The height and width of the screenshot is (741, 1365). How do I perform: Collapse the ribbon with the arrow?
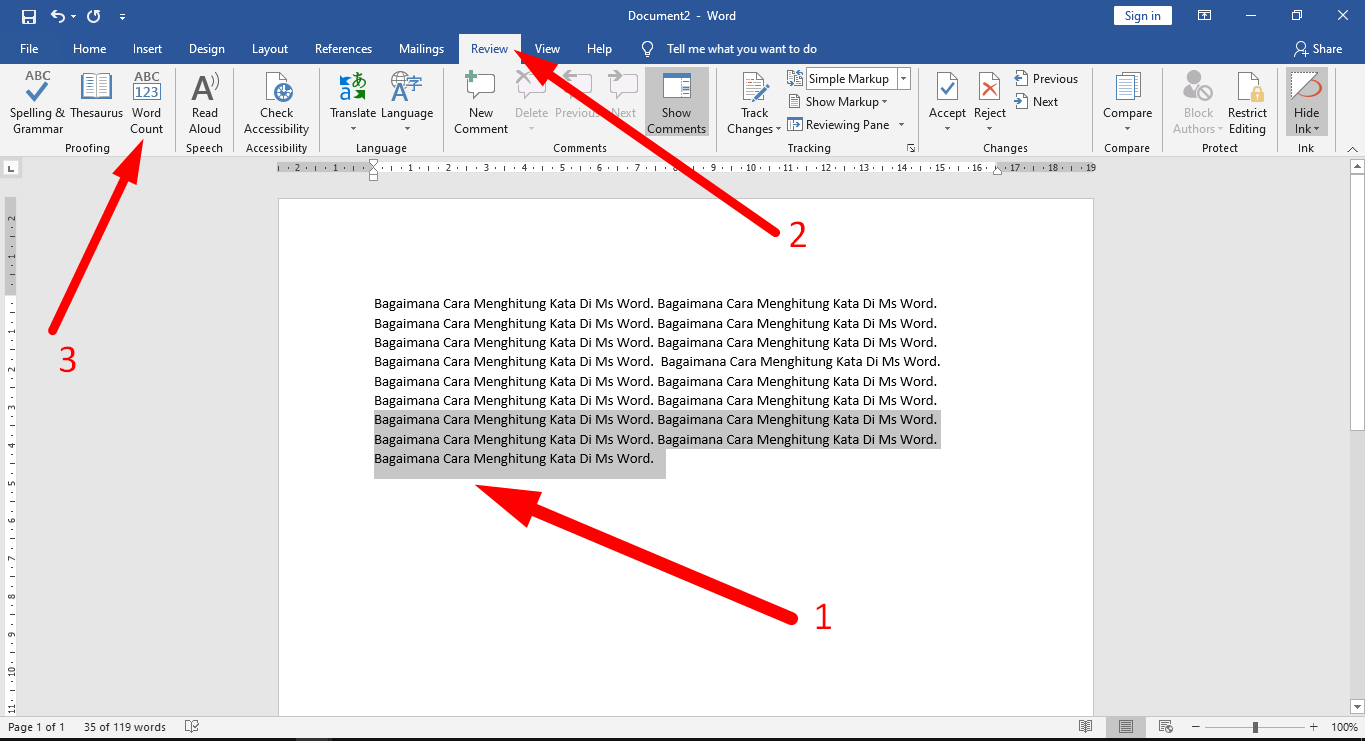pos(1354,148)
